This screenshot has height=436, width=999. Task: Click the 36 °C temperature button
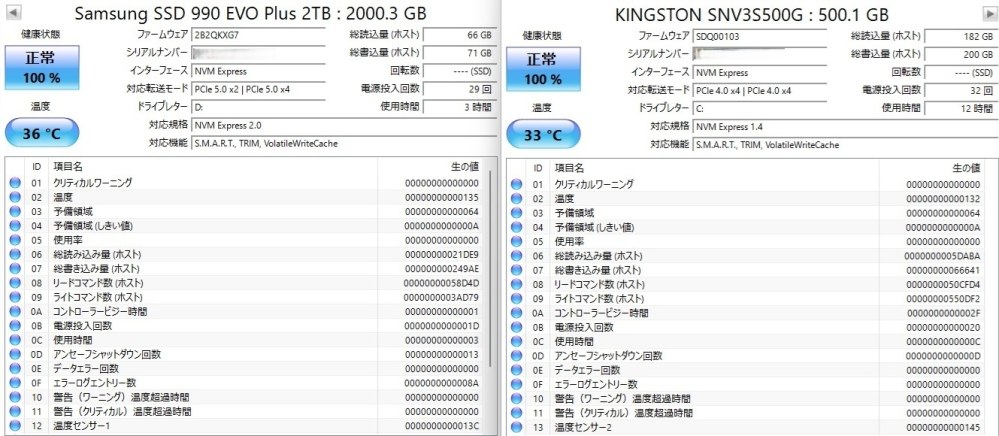[x=42, y=133]
